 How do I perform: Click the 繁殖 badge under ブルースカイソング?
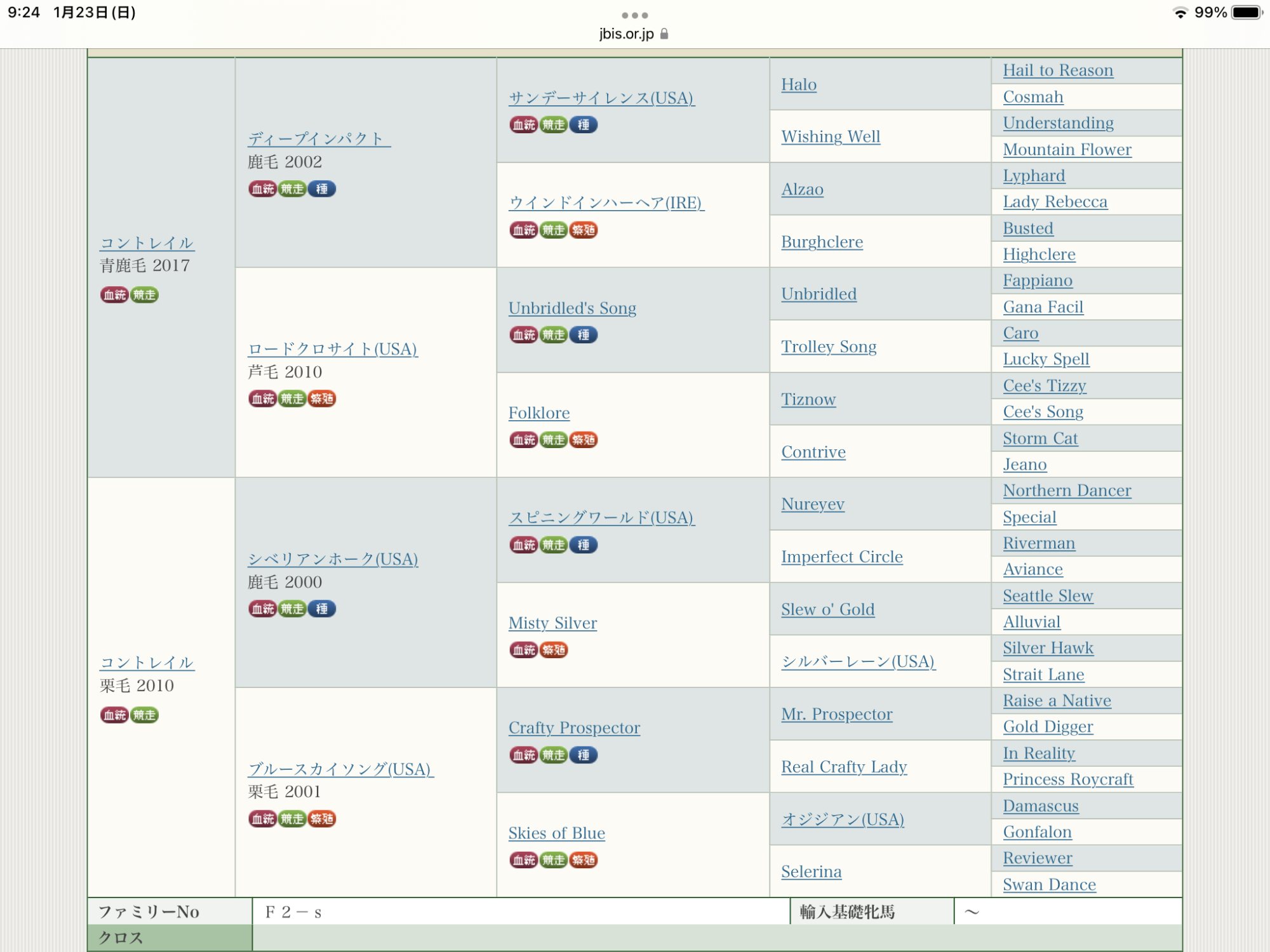322,819
